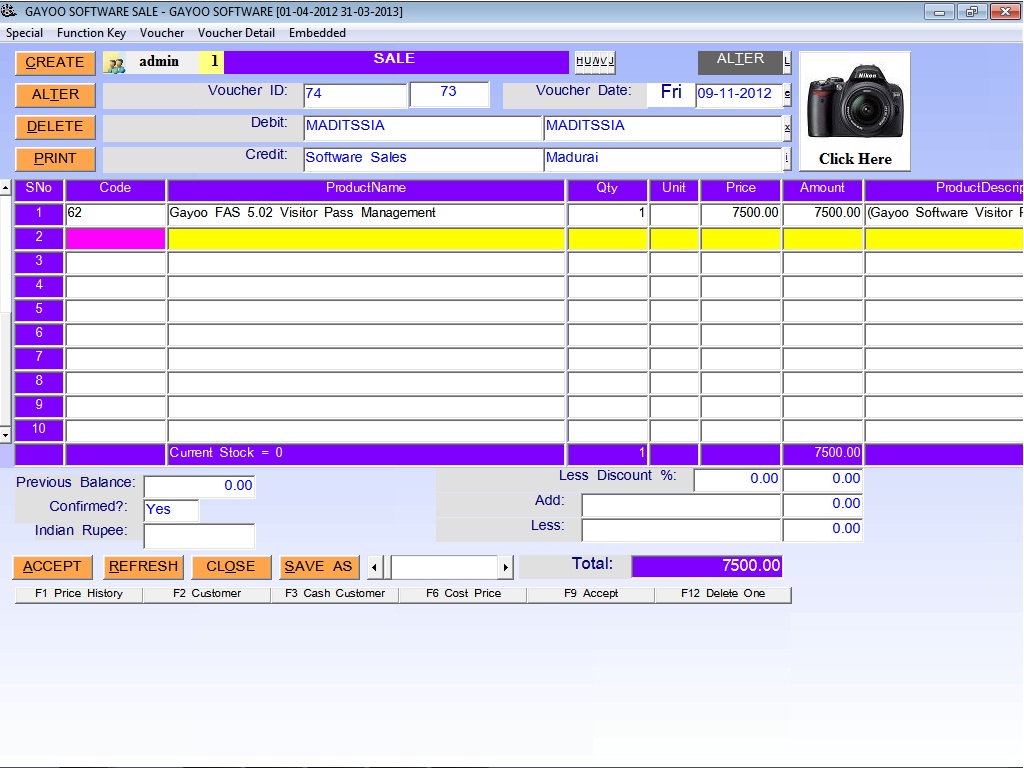Open the Function Key menu
This screenshot has width=1024, height=768.
(91, 33)
